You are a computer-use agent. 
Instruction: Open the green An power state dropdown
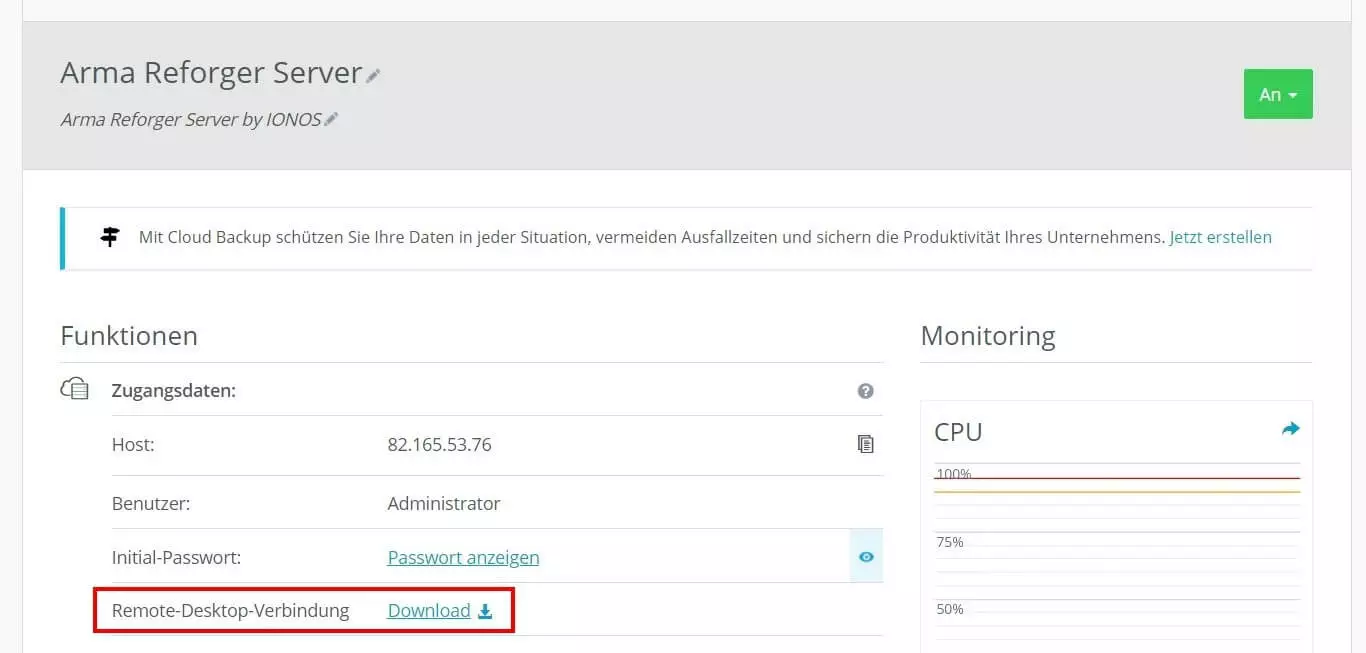(x=1277, y=94)
